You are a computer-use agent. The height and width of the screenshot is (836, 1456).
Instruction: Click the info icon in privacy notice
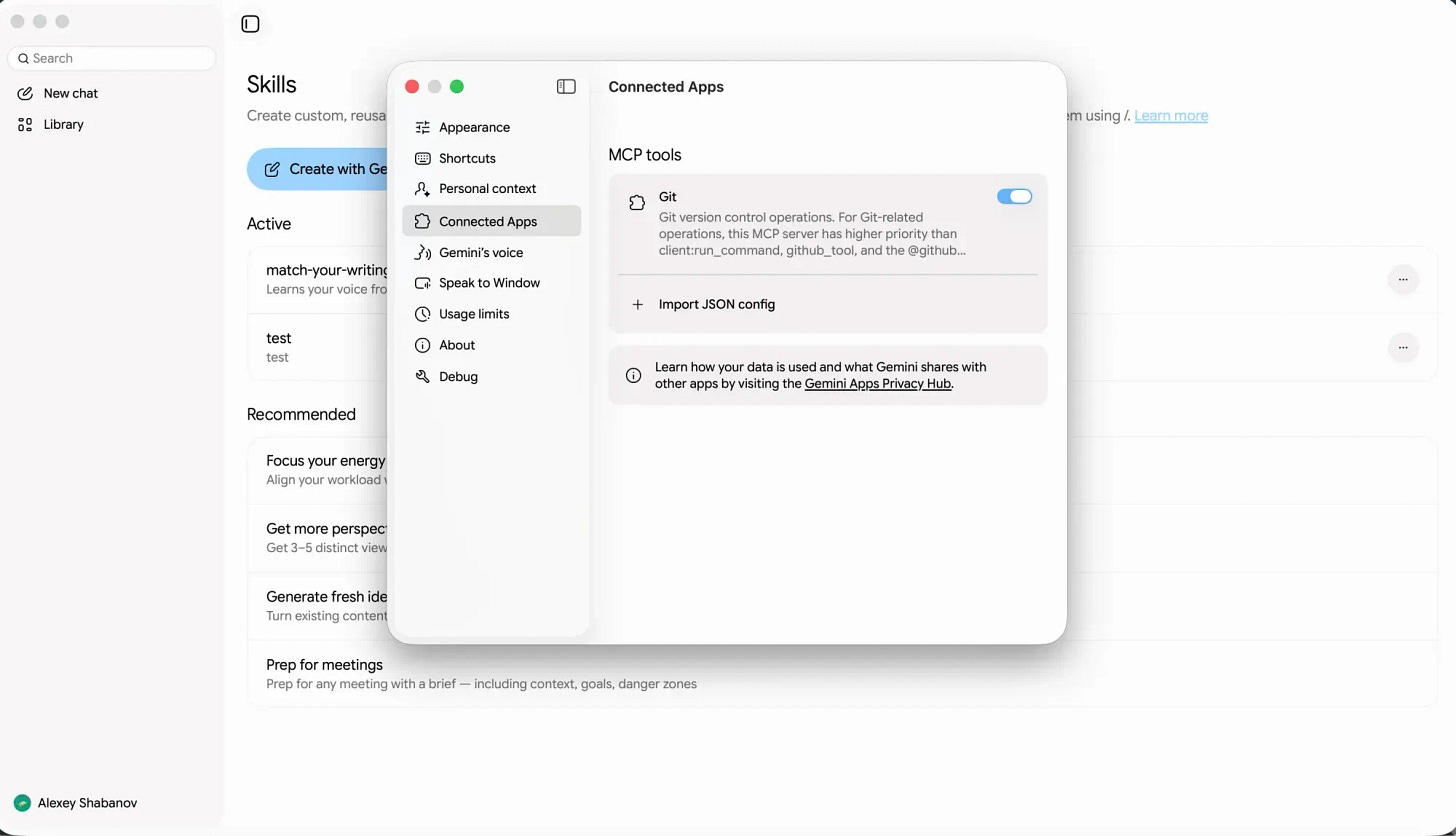point(633,375)
